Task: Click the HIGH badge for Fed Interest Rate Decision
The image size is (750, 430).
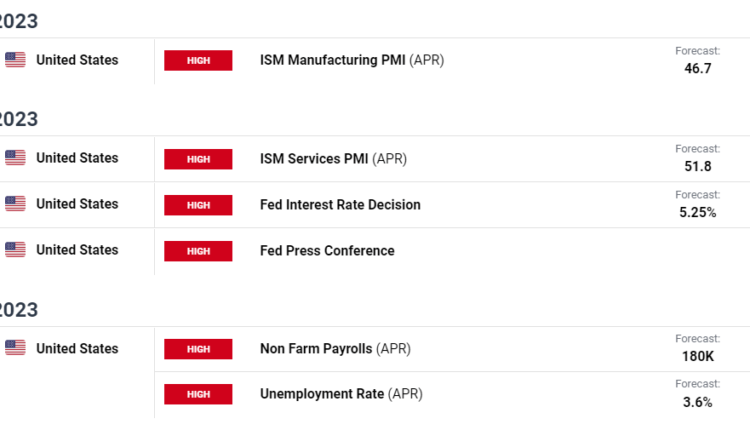Action: [x=198, y=205]
